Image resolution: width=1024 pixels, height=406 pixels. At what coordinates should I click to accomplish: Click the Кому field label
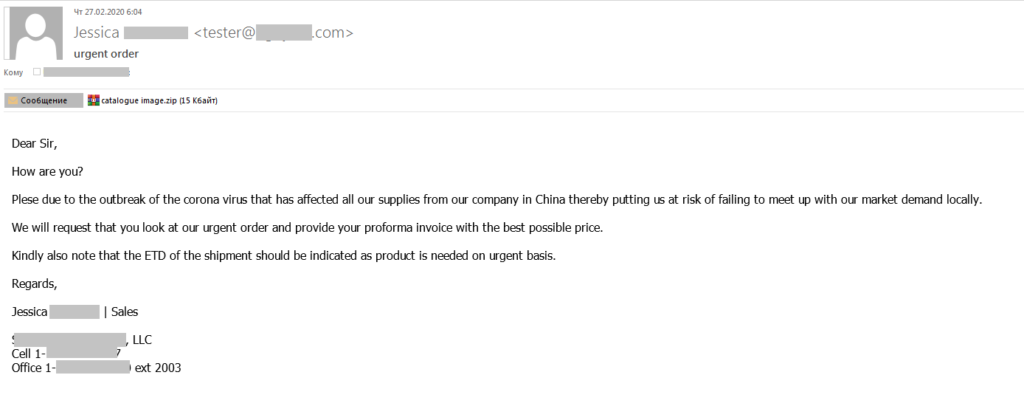[x=16, y=72]
